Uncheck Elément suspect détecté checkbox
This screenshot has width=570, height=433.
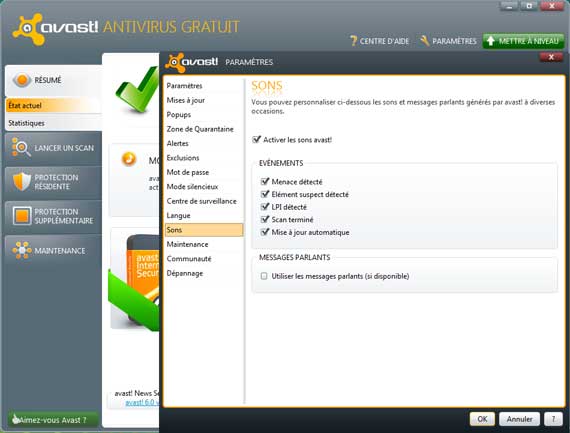tap(265, 194)
